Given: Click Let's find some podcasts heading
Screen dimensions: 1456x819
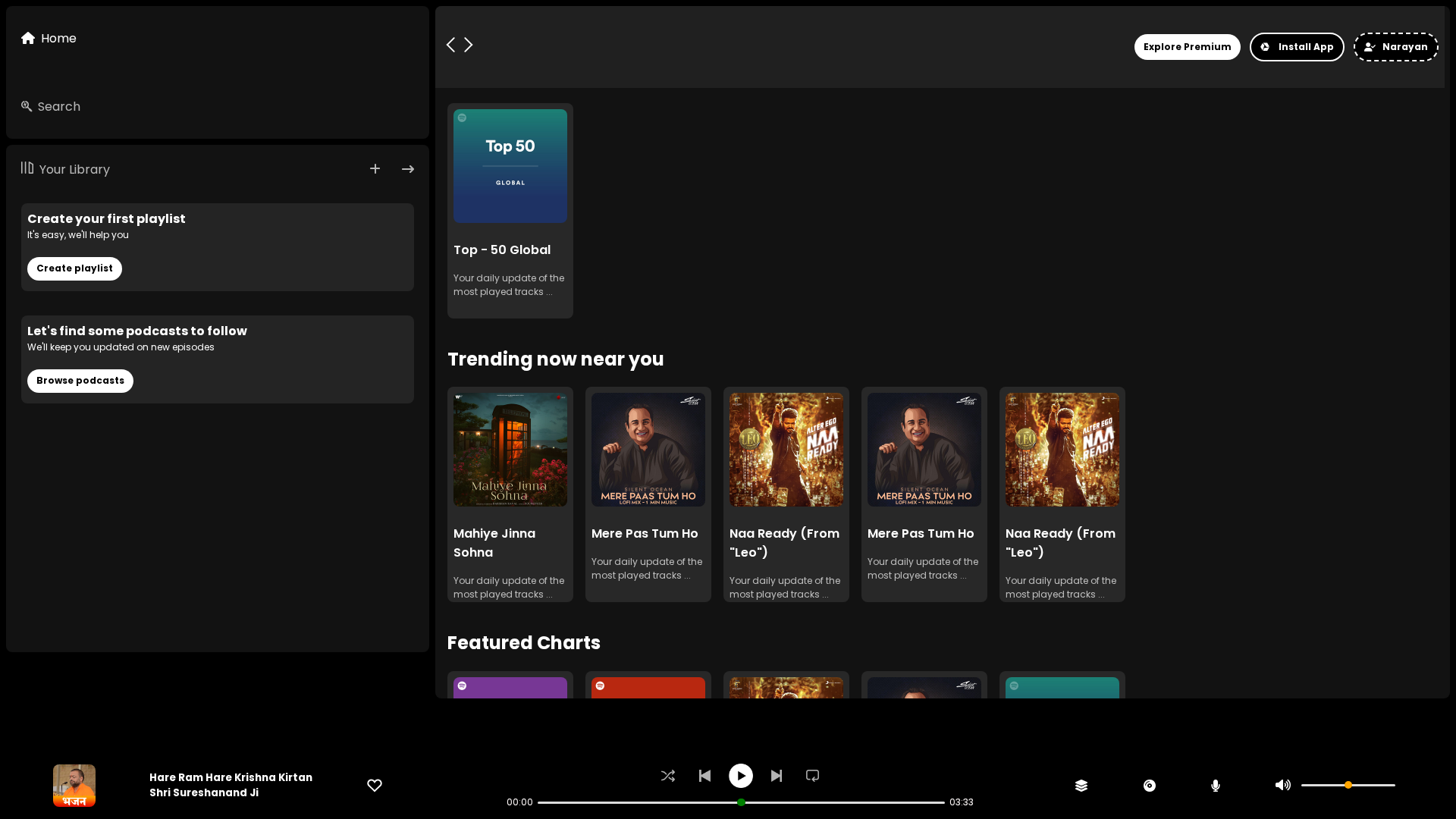Looking at the screenshot, I should tap(137, 331).
